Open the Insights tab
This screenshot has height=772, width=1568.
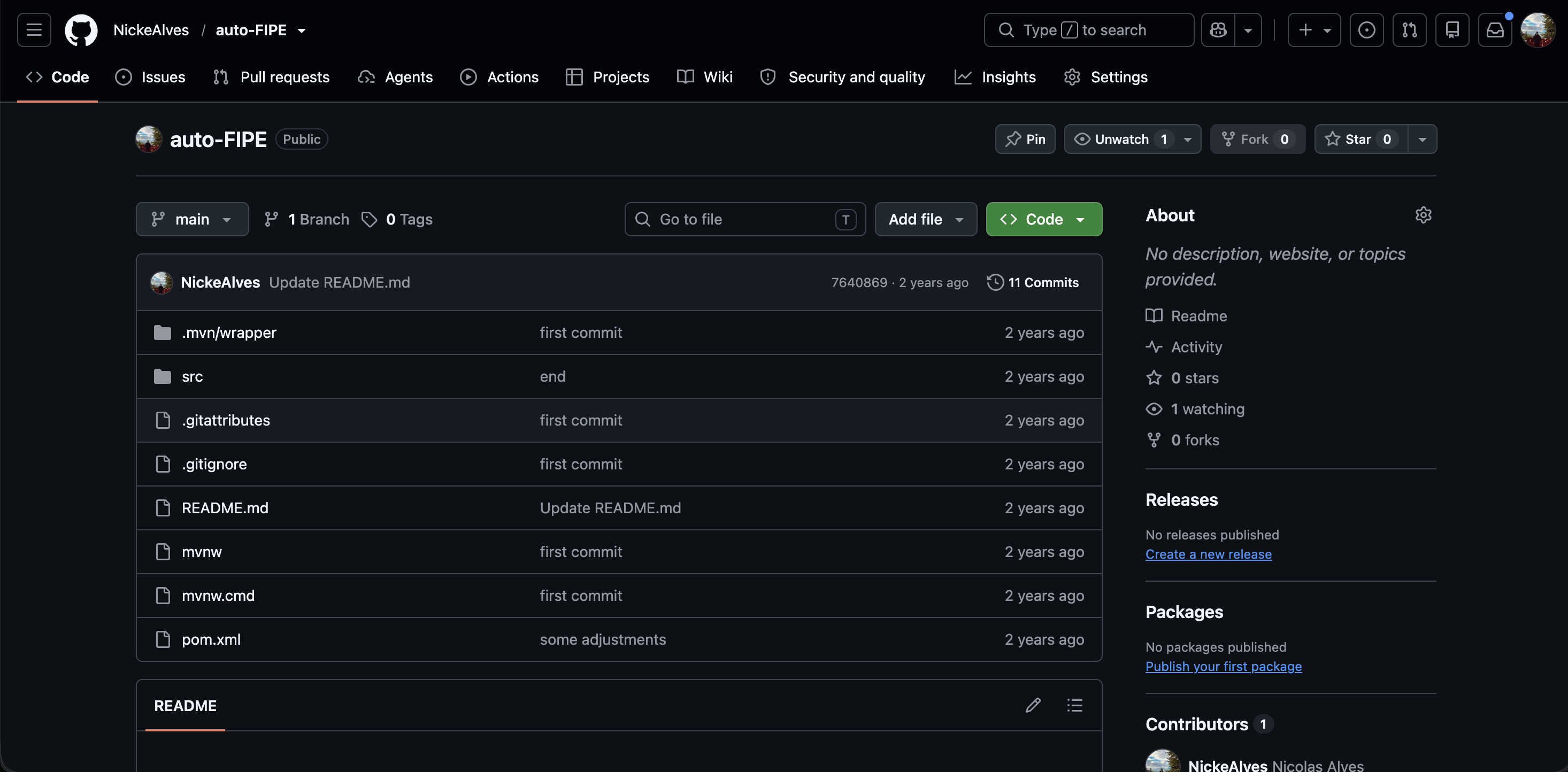click(x=995, y=78)
